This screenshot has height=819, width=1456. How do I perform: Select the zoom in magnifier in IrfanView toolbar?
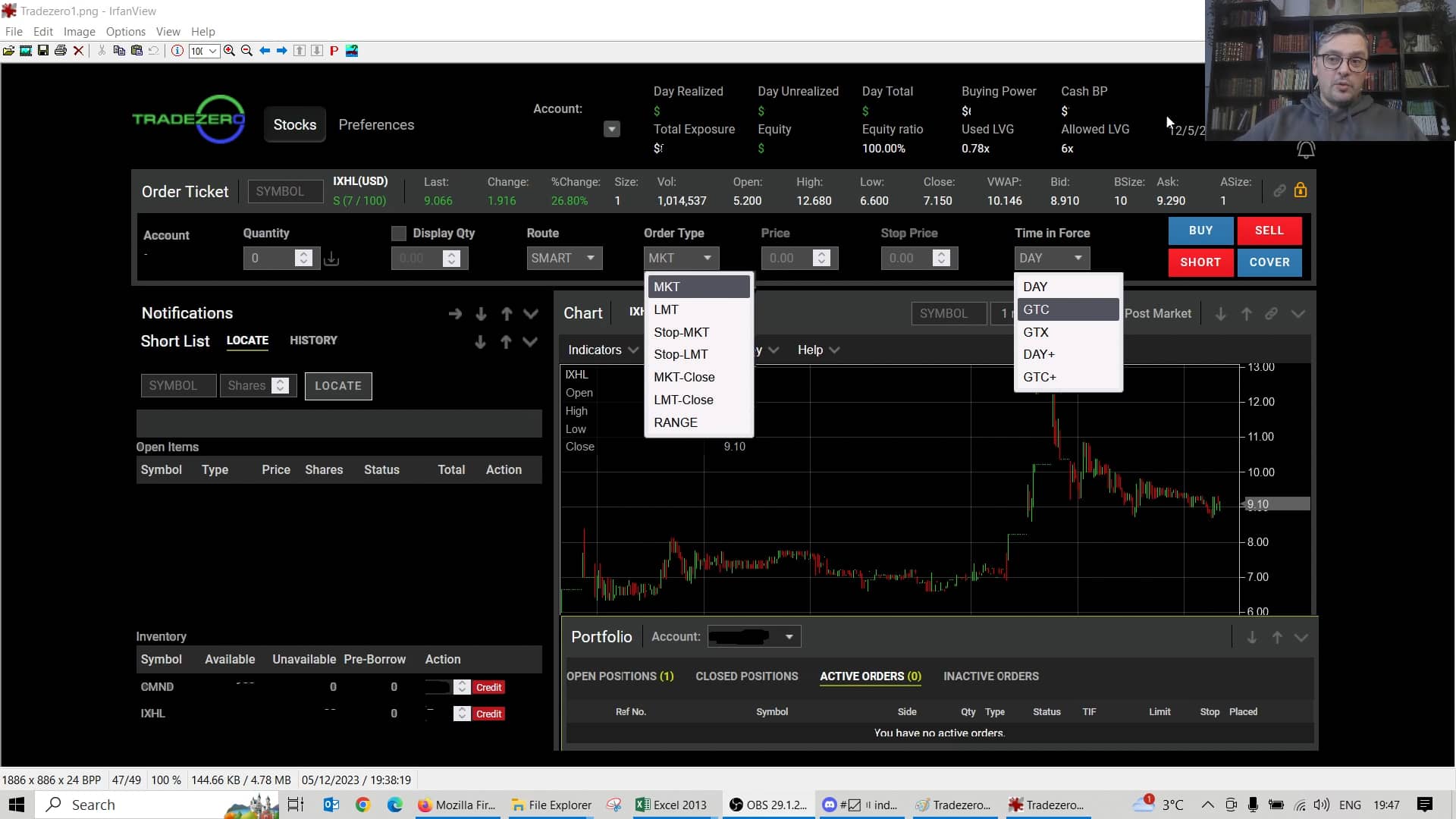[x=230, y=51]
